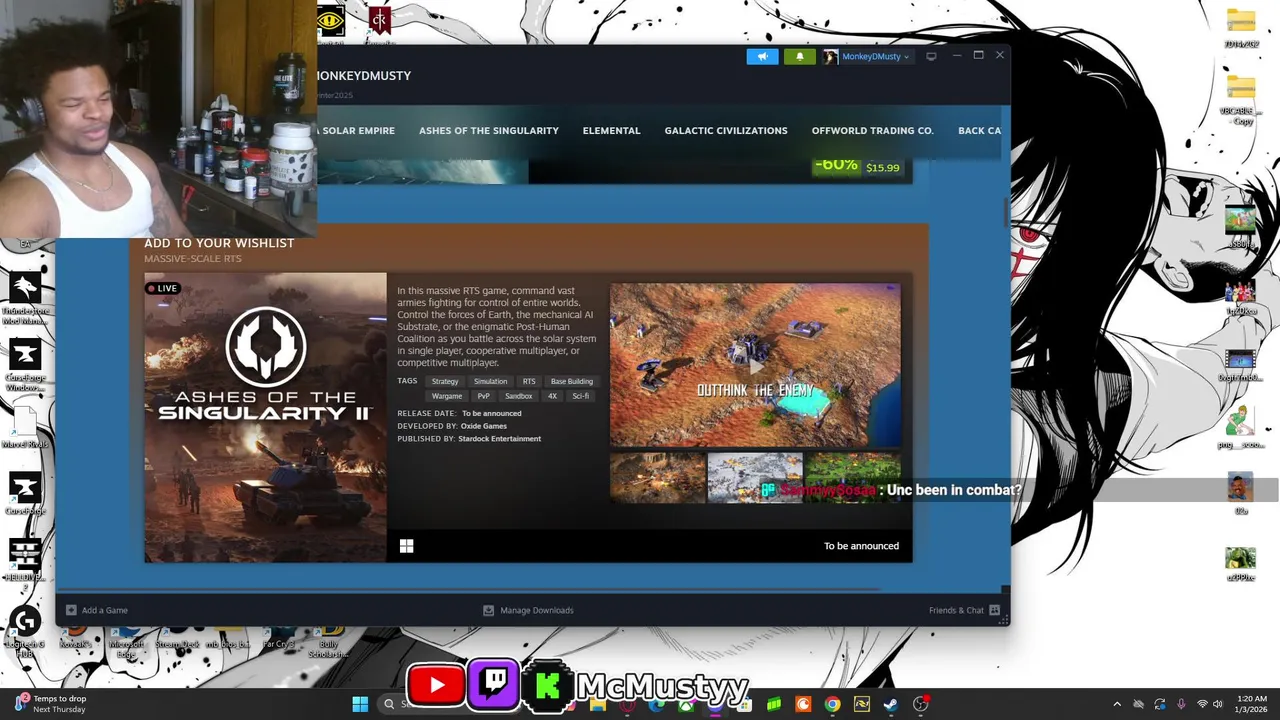The width and height of the screenshot is (1280, 720).
Task: Open CurseForge Windows desktop shortcut
Action: [25, 364]
